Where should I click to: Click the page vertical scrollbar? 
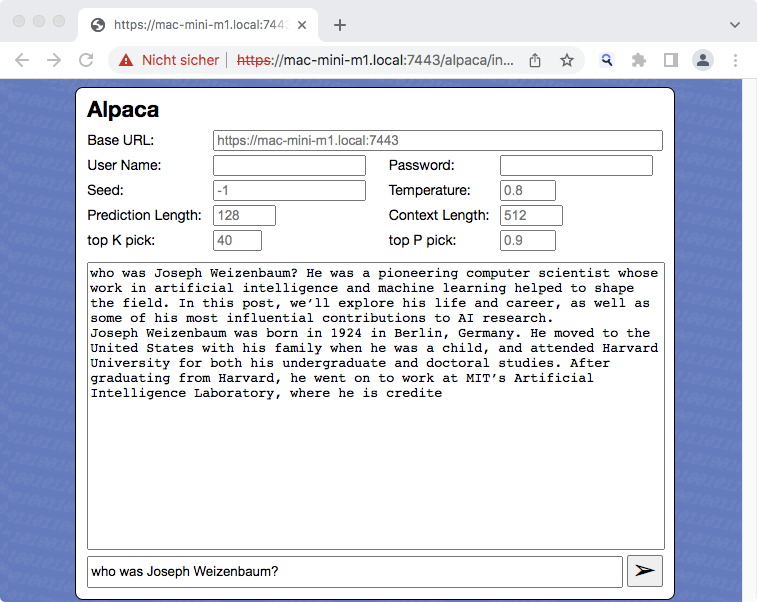[x=749, y=340]
